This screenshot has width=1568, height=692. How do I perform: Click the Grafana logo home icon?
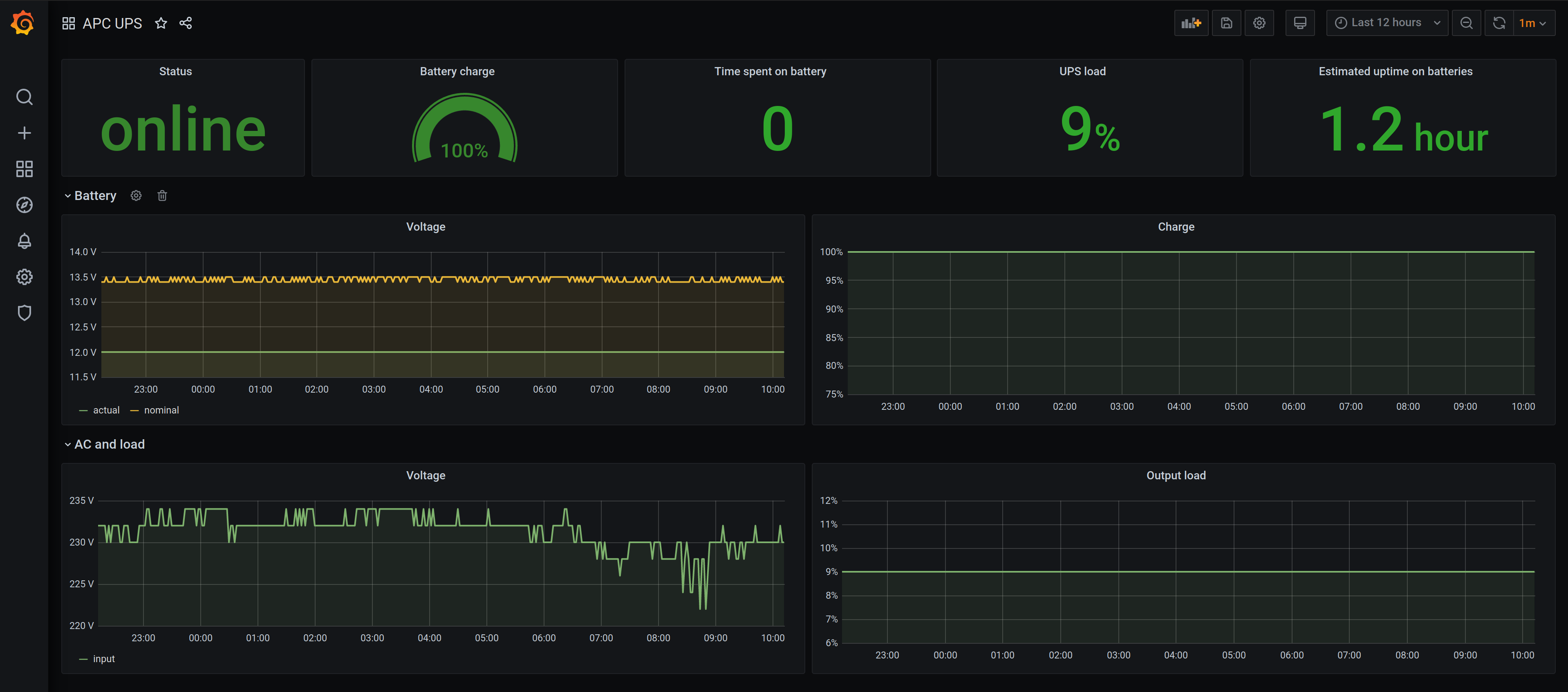tap(23, 23)
